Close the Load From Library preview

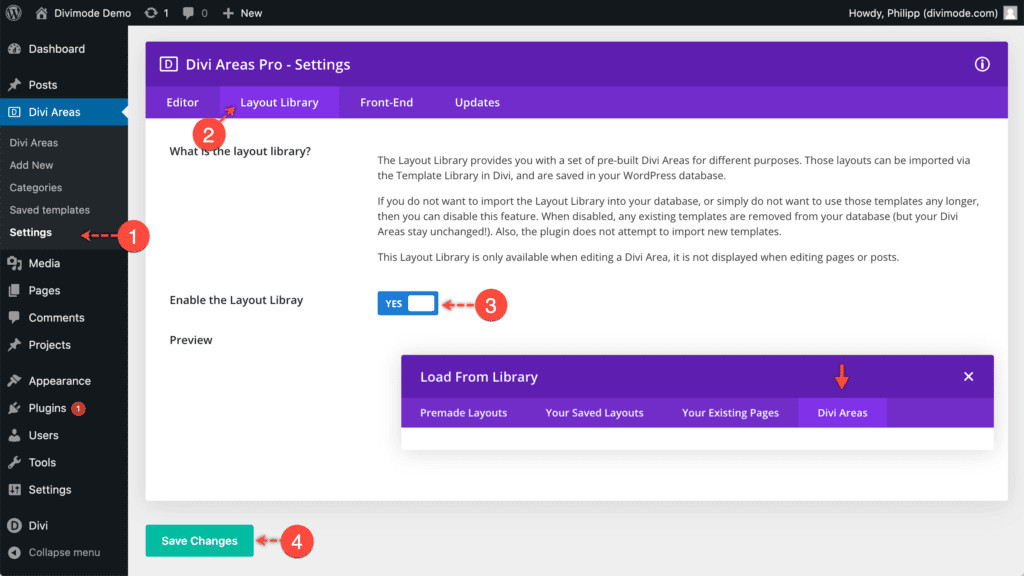(968, 376)
